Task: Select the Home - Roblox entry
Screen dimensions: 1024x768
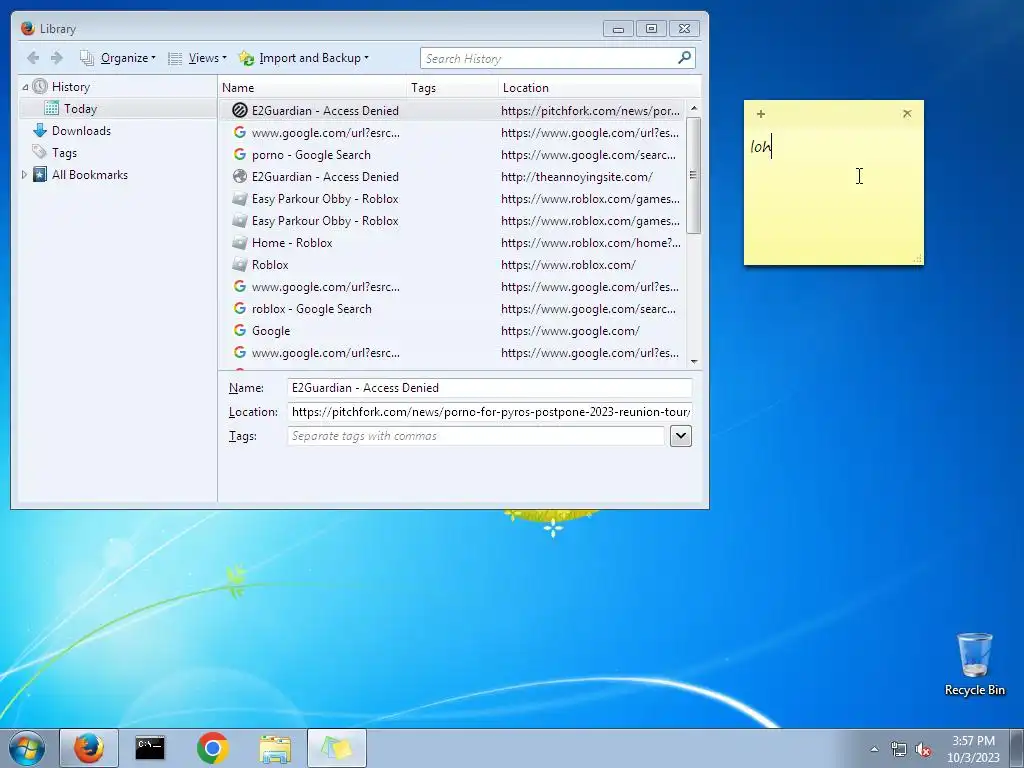Action: (x=453, y=243)
